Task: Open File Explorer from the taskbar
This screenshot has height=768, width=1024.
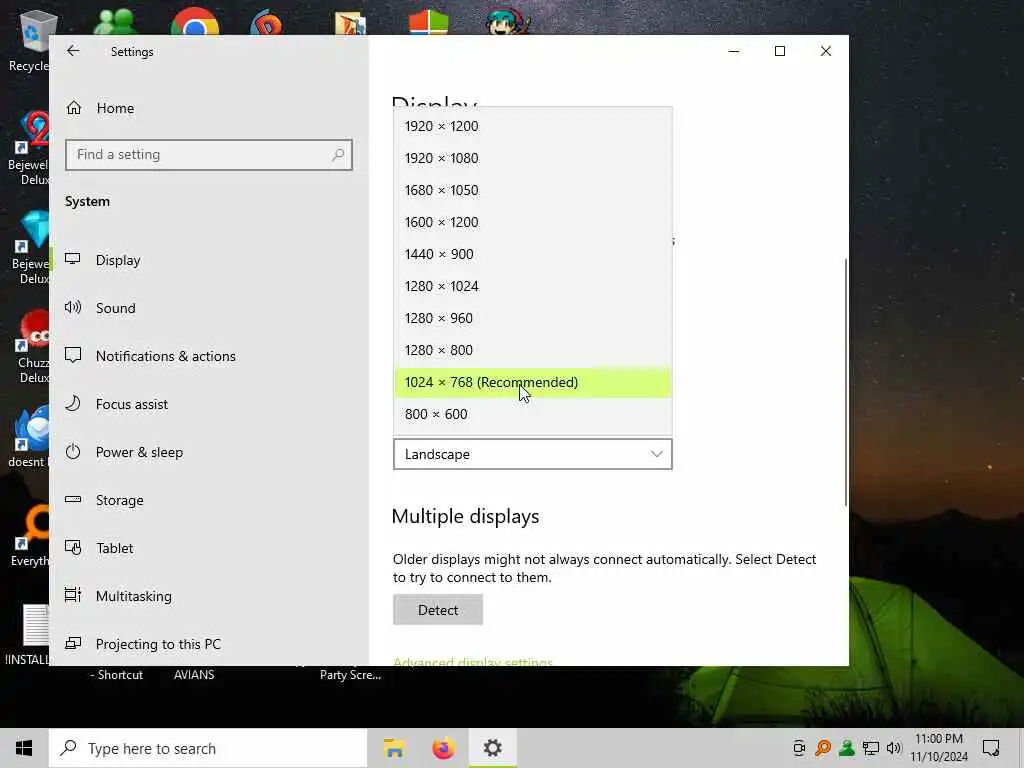Action: pyautogui.click(x=394, y=748)
